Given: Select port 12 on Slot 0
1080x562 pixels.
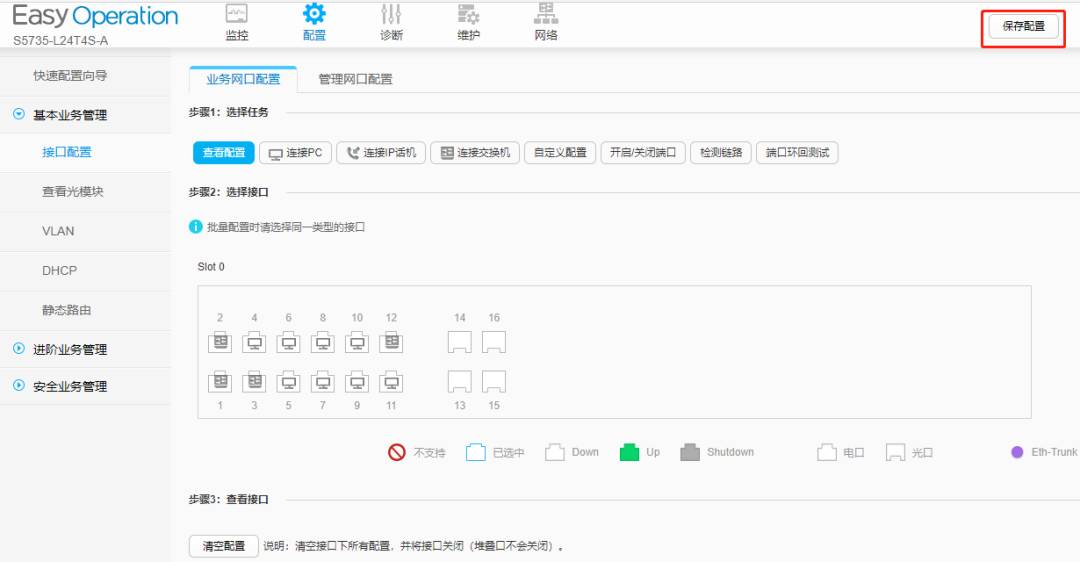Looking at the screenshot, I should tap(391, 342).
